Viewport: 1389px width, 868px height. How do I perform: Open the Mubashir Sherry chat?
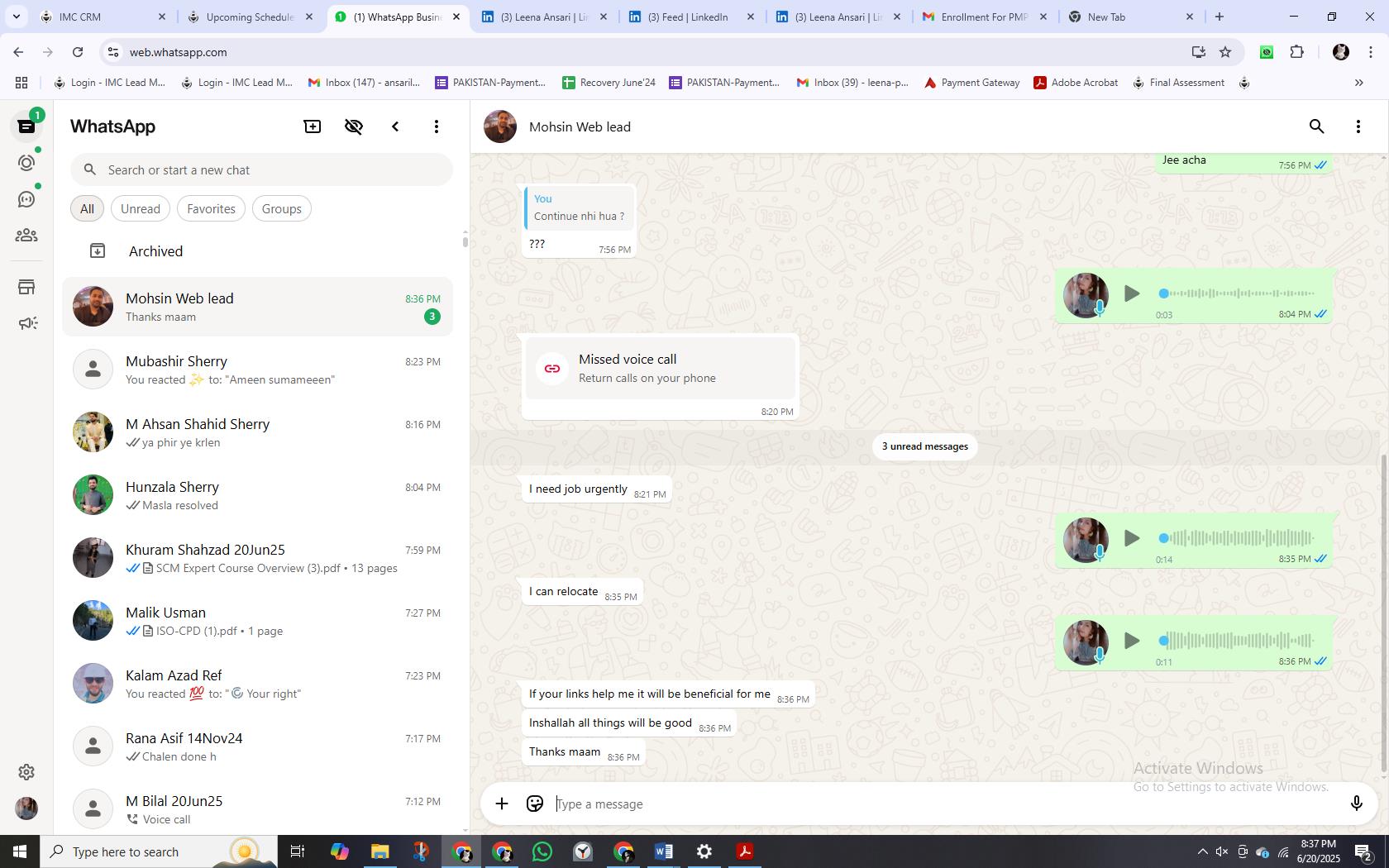click(x=257, y=370)
